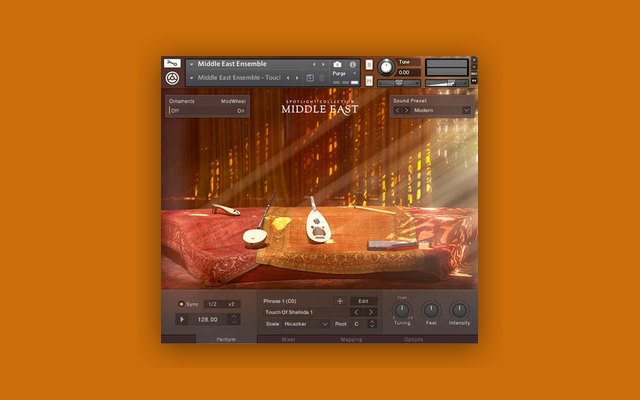
Task: Expand the Middle East Ensemble instrument menu arrow
Action: tap(191, 64)
